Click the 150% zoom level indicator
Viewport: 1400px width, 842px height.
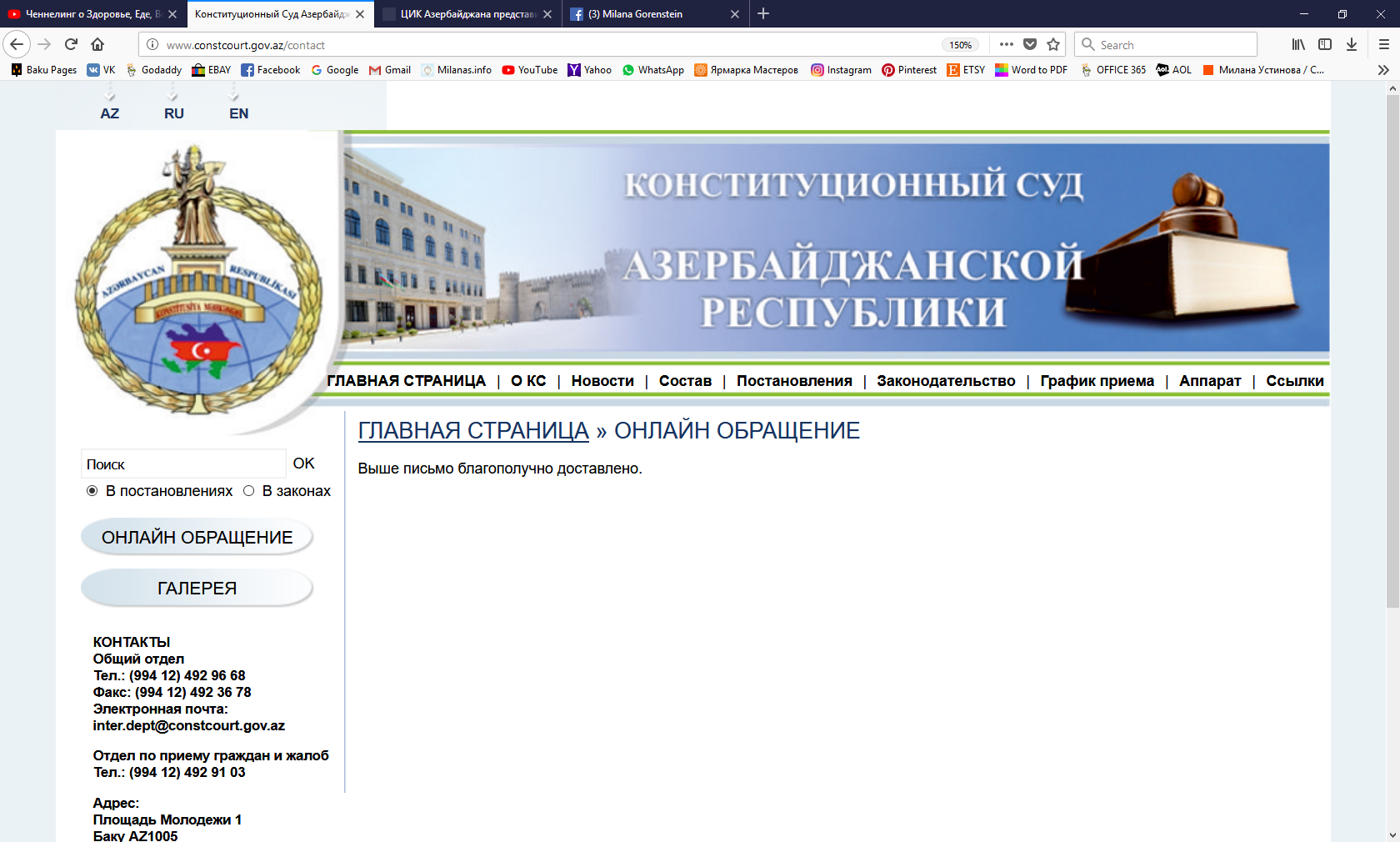(960, 45)
